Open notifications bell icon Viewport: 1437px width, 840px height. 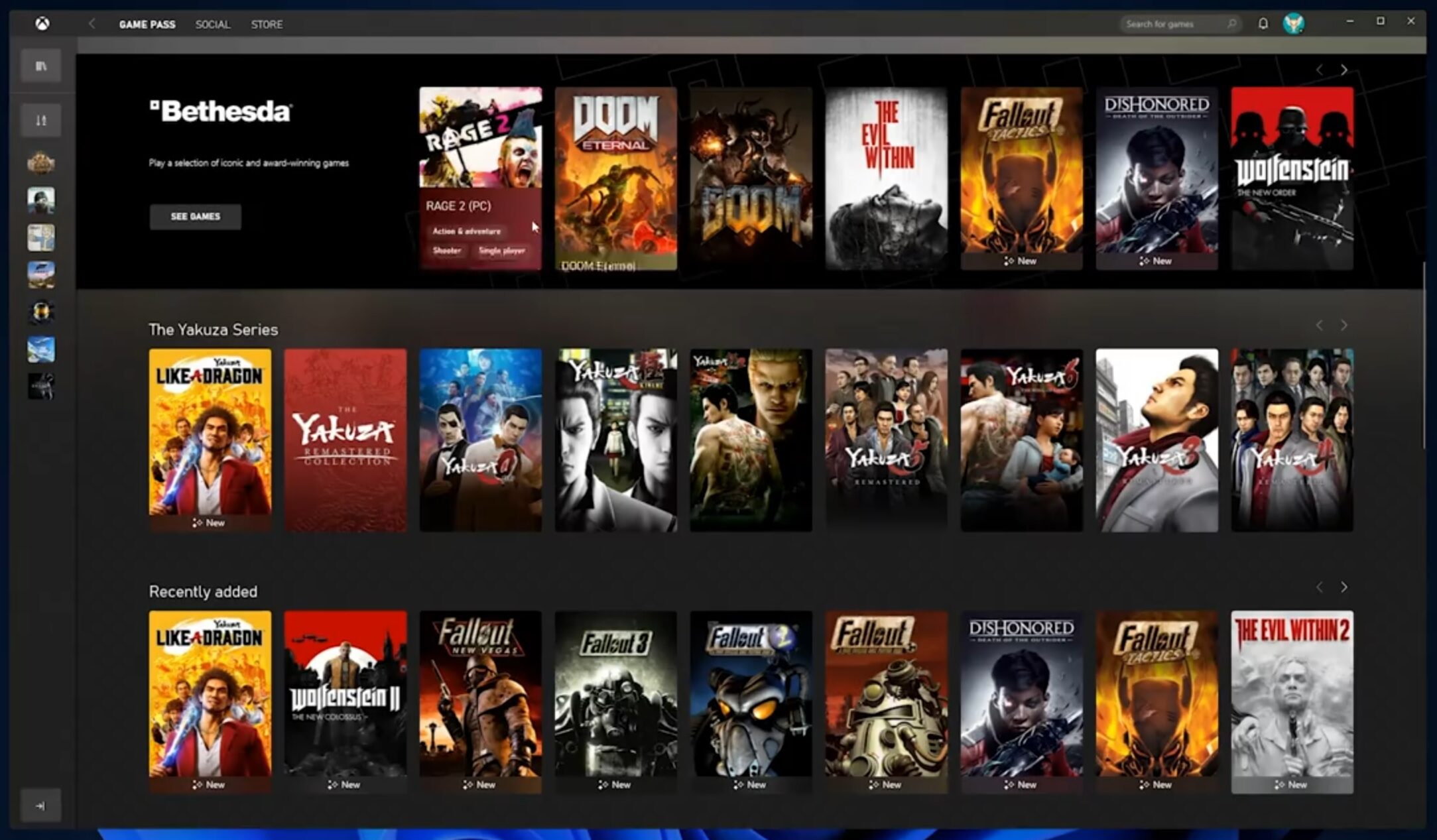click(x=1263, y=24)
